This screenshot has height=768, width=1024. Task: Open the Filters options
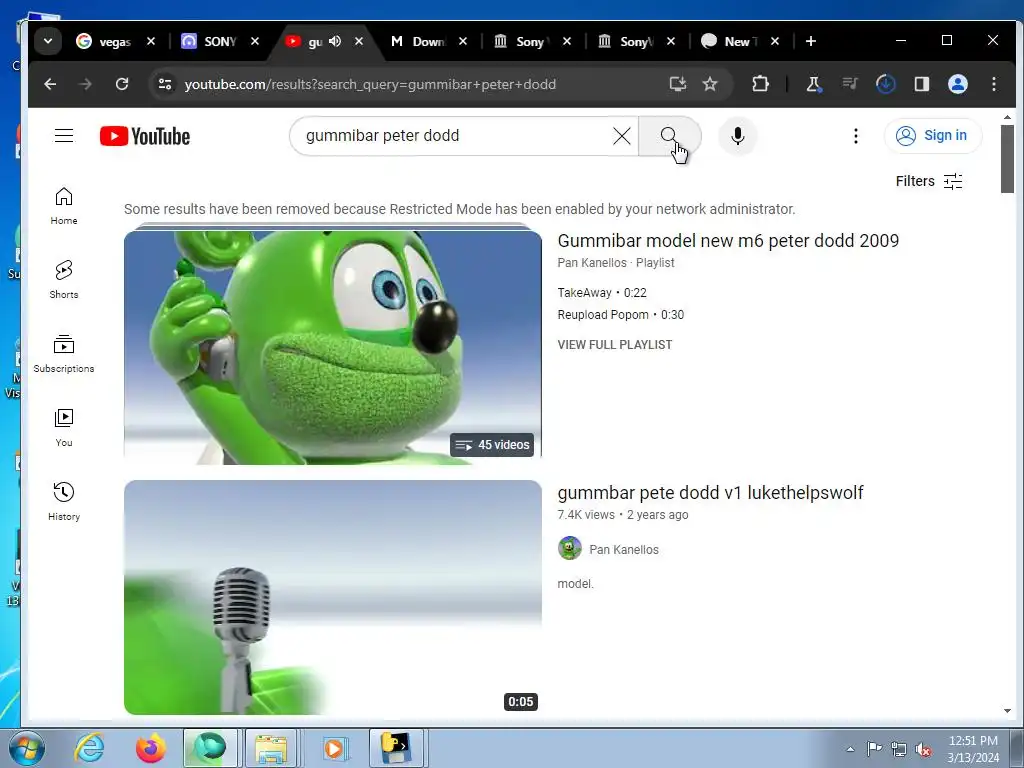(x=929, y=181)
